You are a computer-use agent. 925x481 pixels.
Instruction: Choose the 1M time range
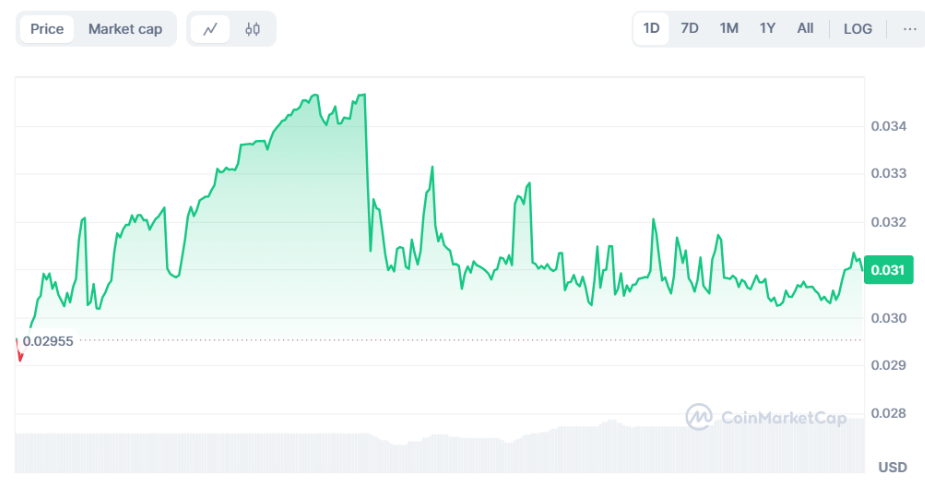click(x=728, y=29)
